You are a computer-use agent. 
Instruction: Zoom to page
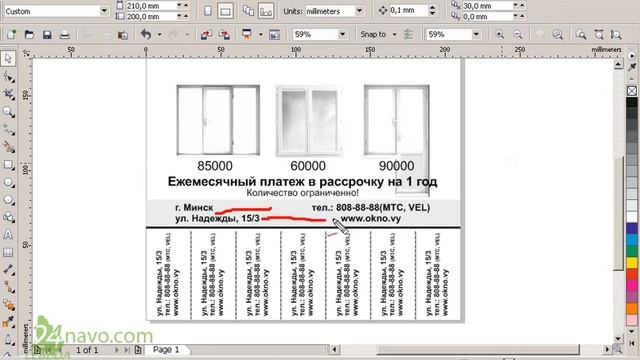(x=580, y=35)
